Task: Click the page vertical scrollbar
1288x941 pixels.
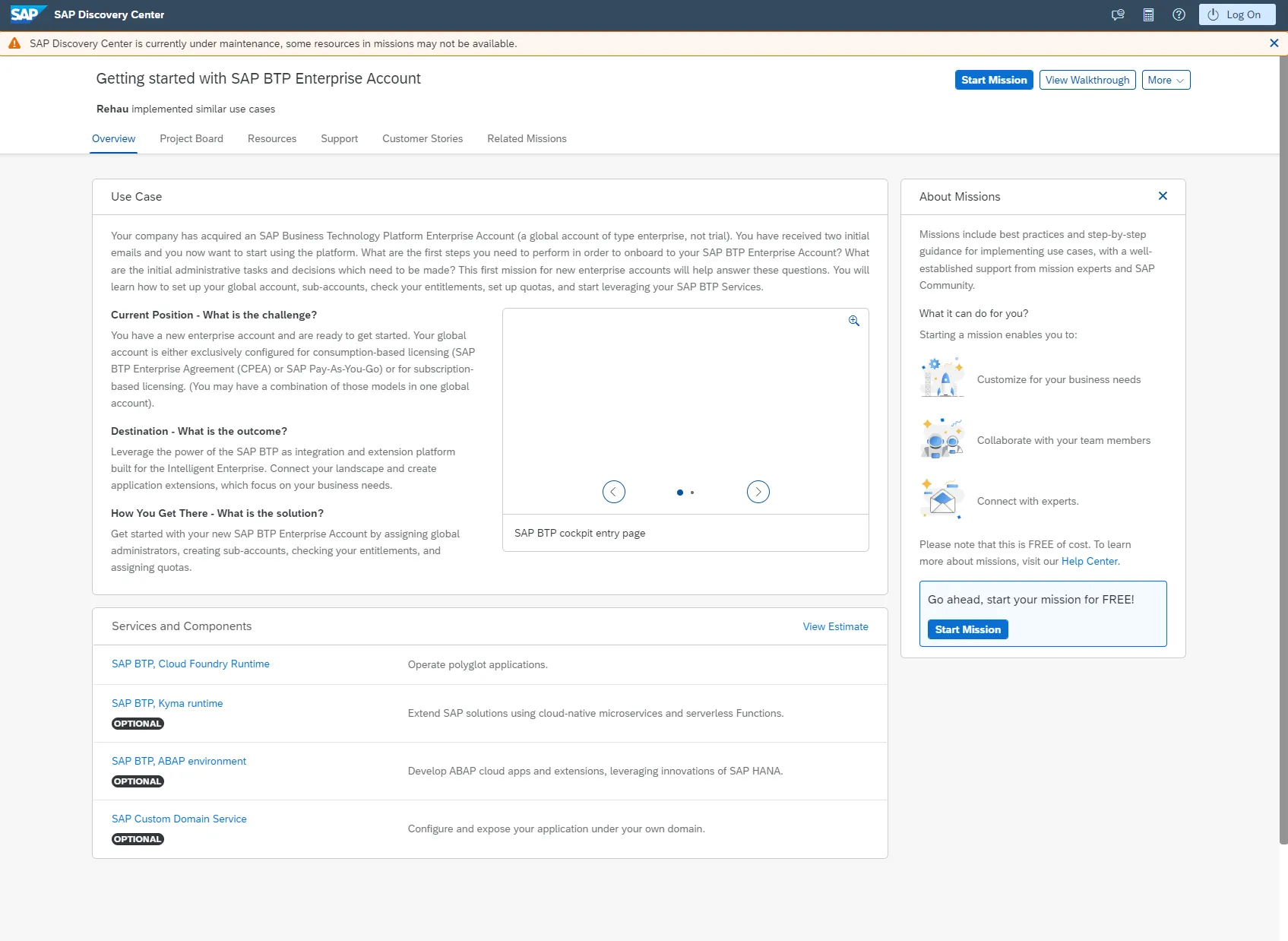Action: pos(1283,456)
